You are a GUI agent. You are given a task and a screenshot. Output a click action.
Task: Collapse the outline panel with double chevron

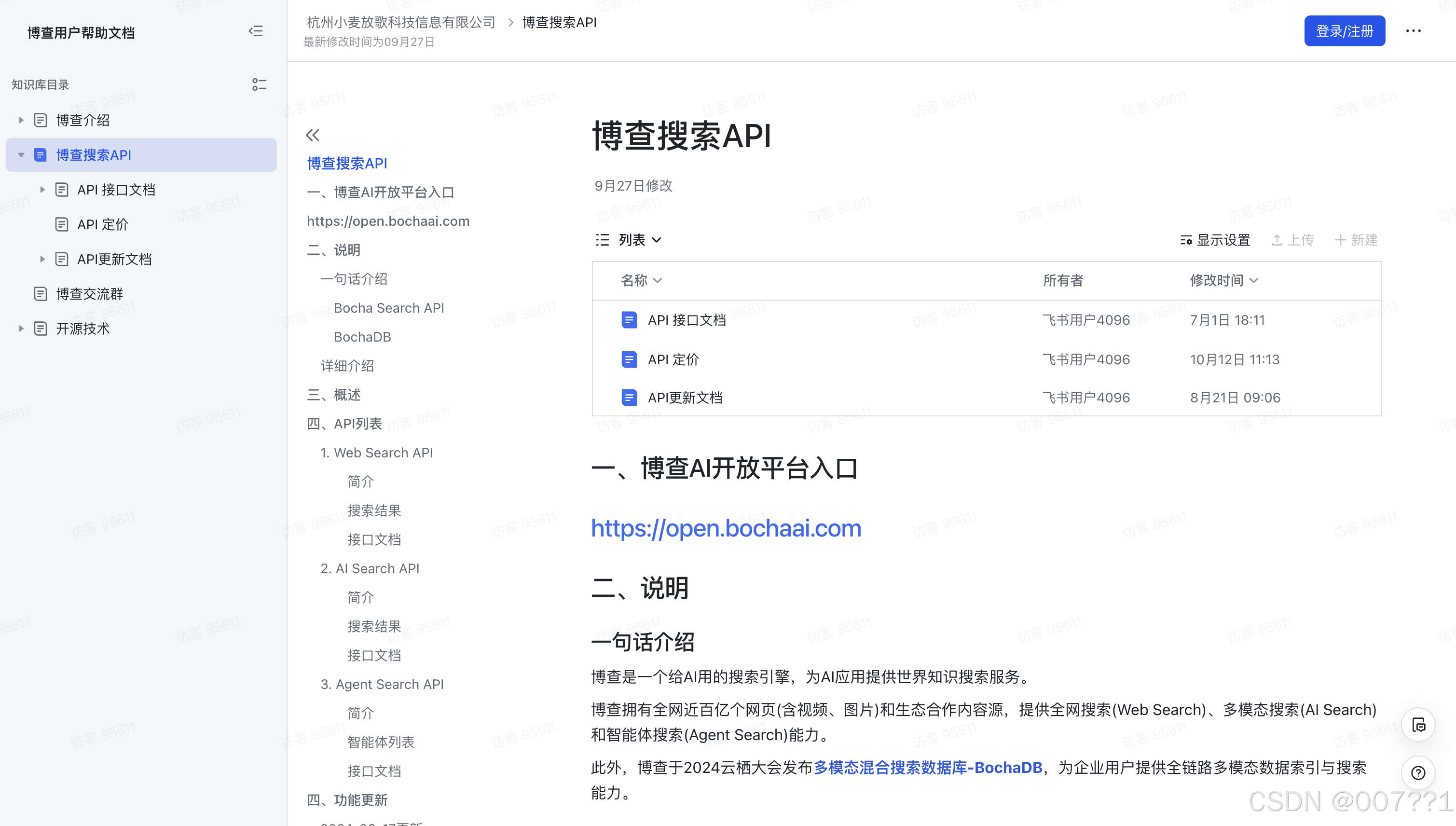(x=313, y=135)
